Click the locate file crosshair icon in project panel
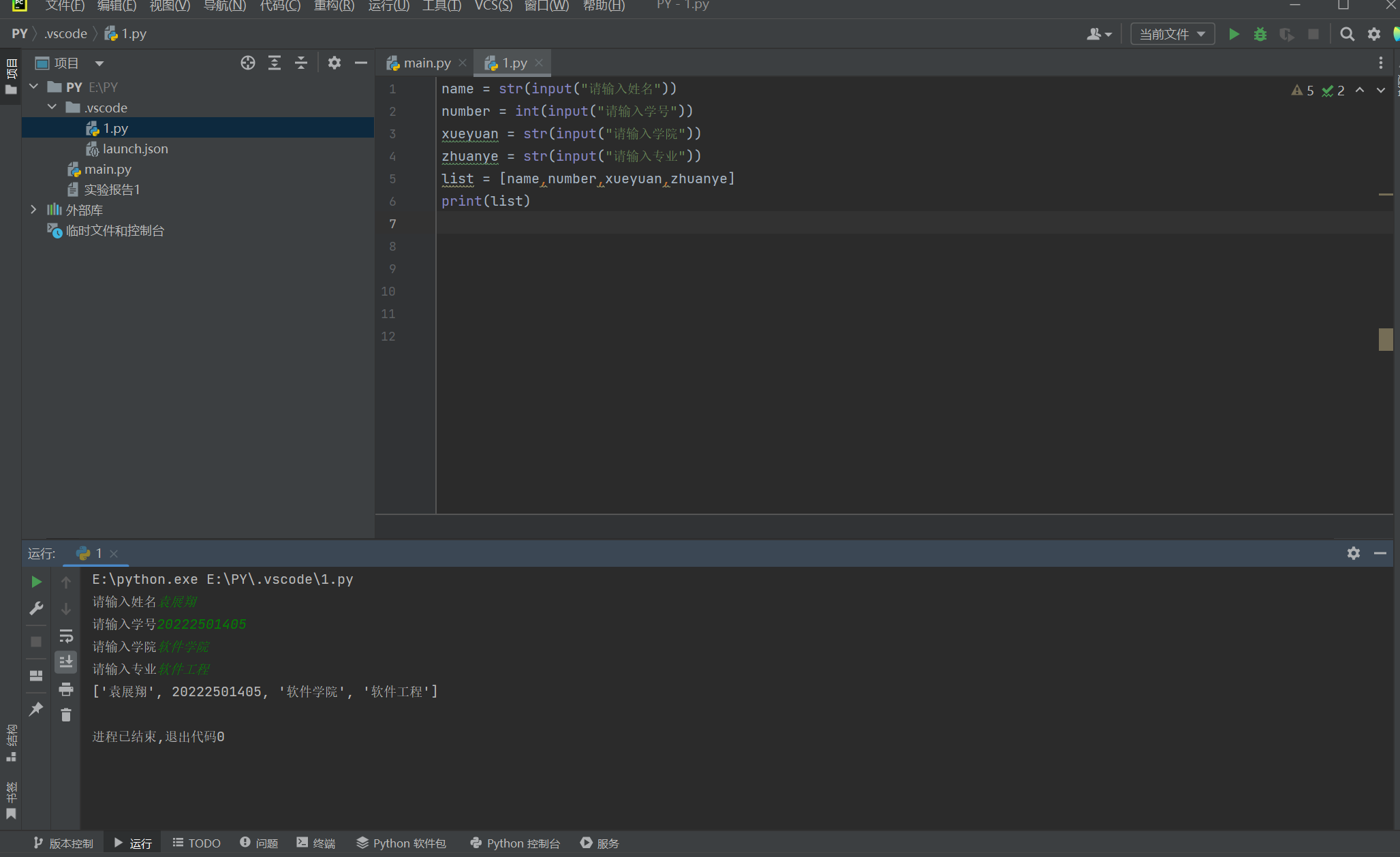The width and height of the screenshot is (1400, 857). tap(248, 63)
